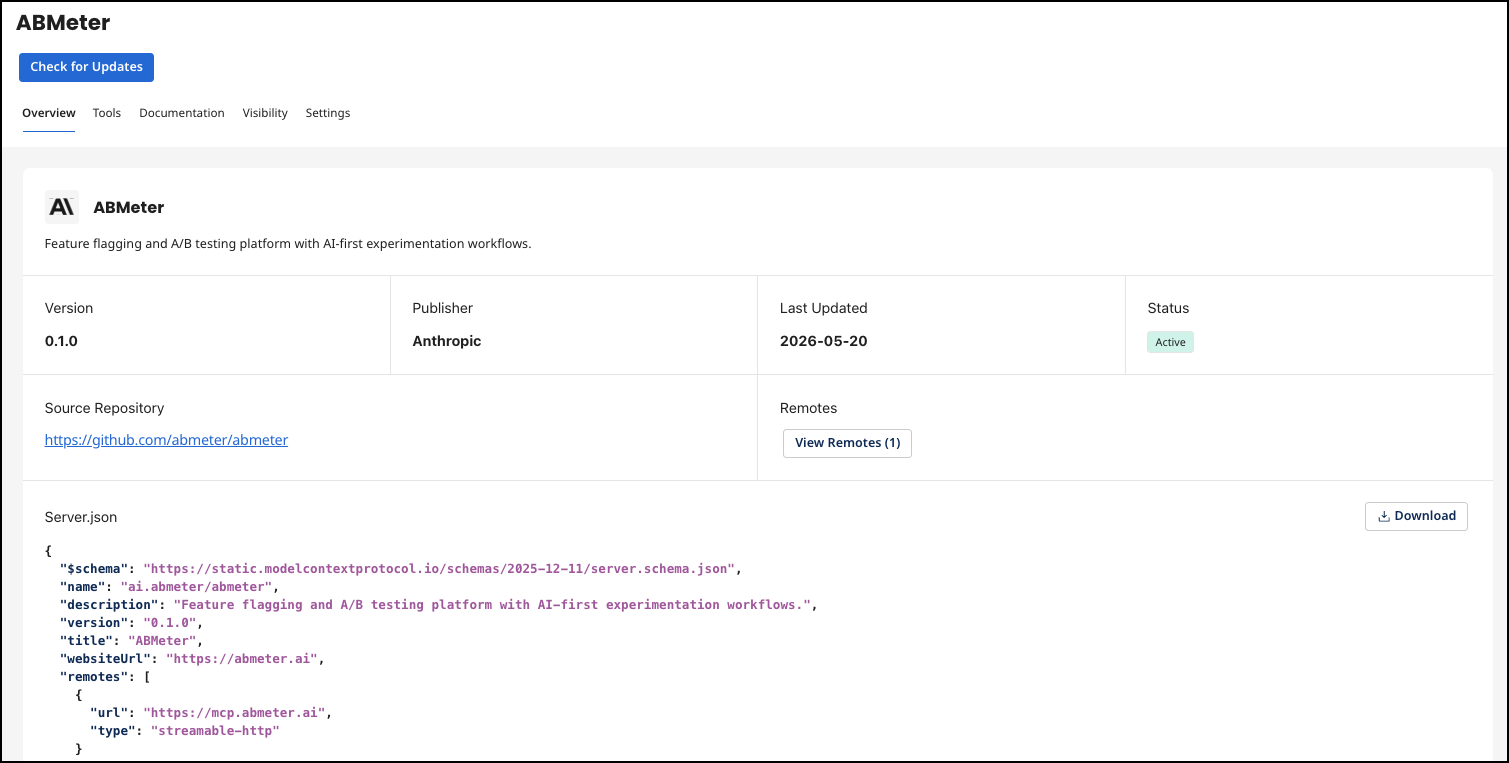Click the Last Updated field label
The image size is (1509, 763).
tap(824, 308)
